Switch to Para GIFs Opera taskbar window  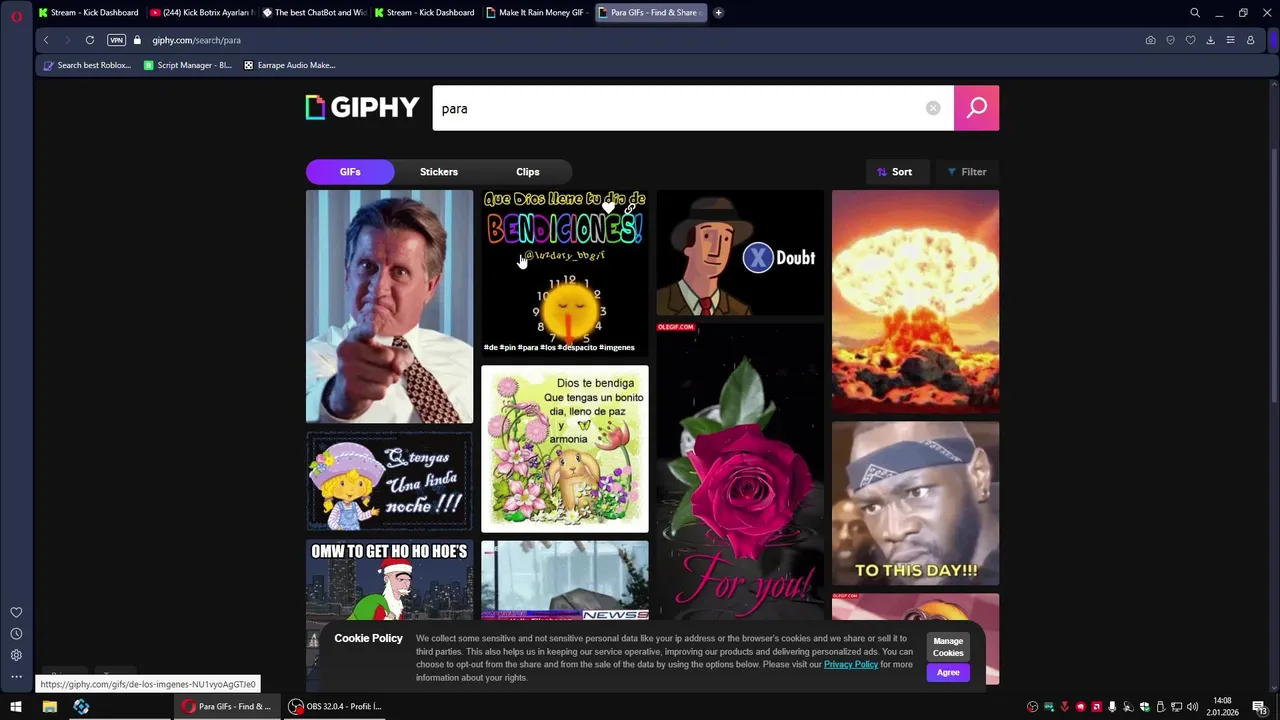[x=226, y=707]
